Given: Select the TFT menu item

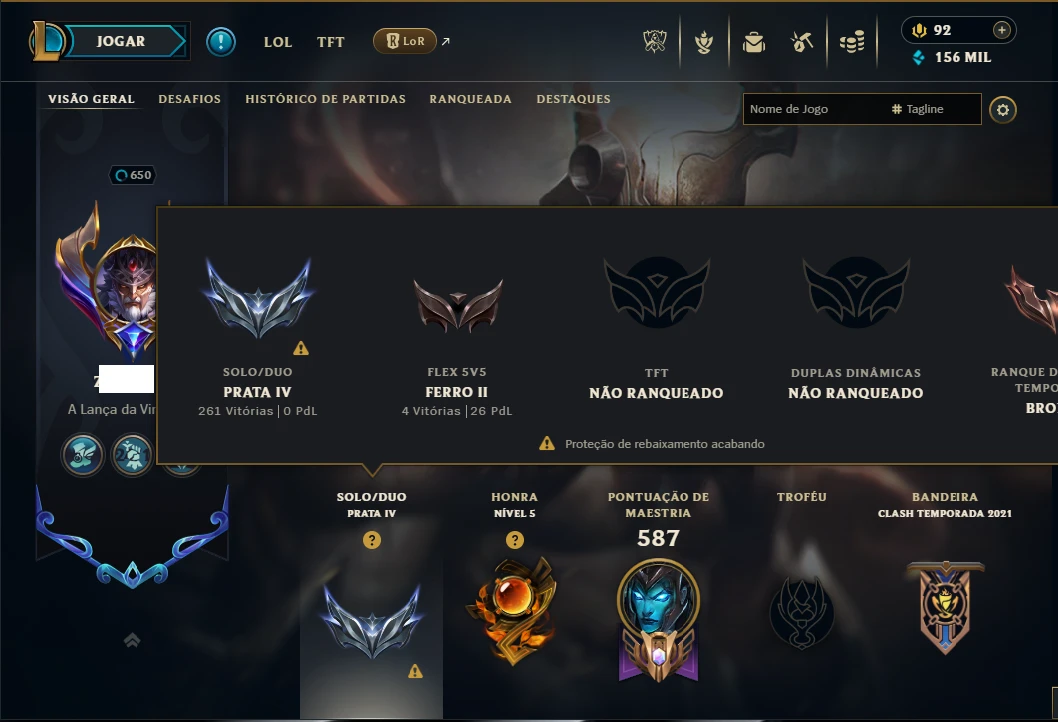Looking at the screenshot, I should [x=331, y=42].
